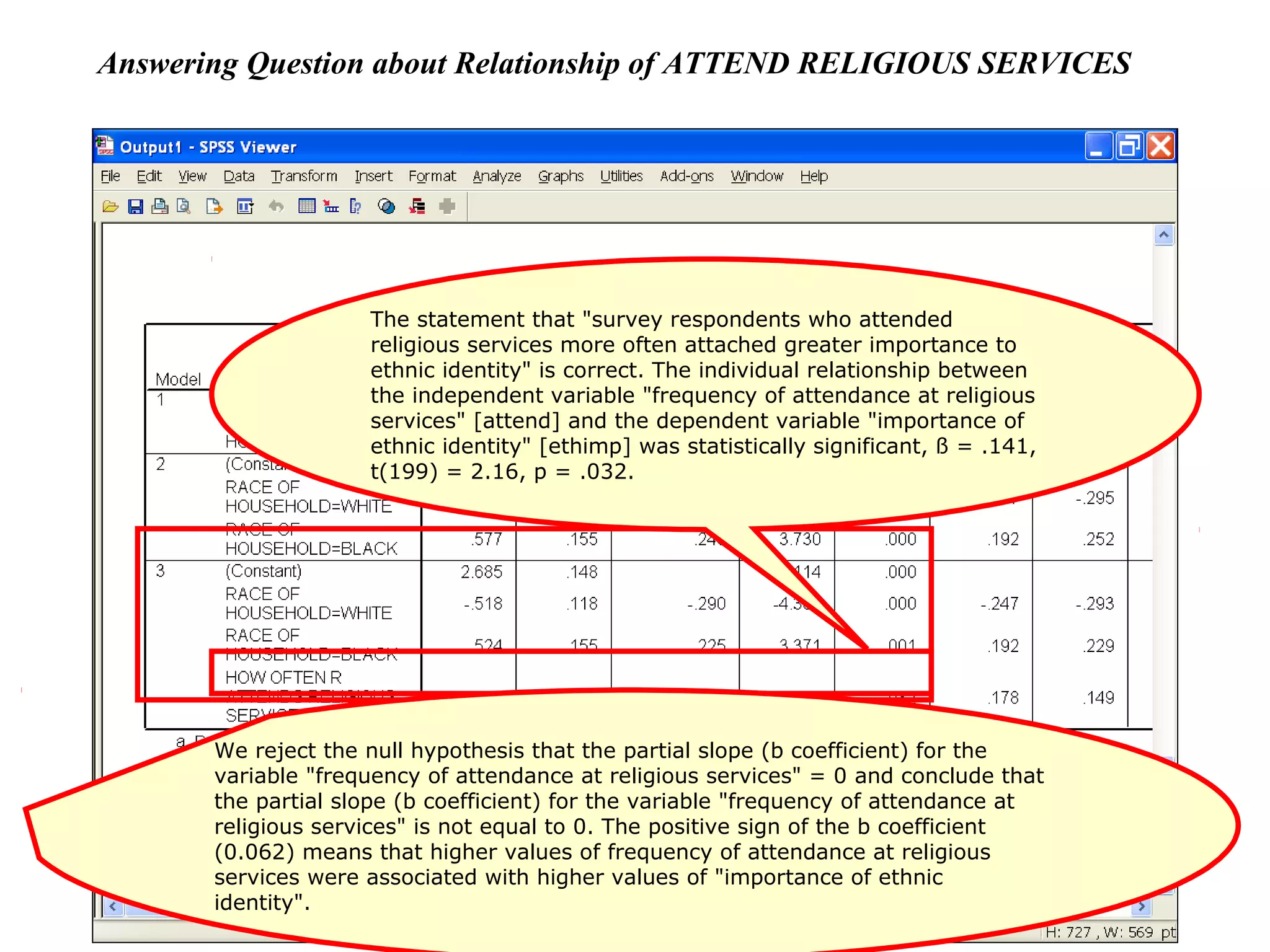
Task: Click Model 2 'HOUSEHOLD=WHITE' row label
Action: pyautogui.click(x=308, y=506)
